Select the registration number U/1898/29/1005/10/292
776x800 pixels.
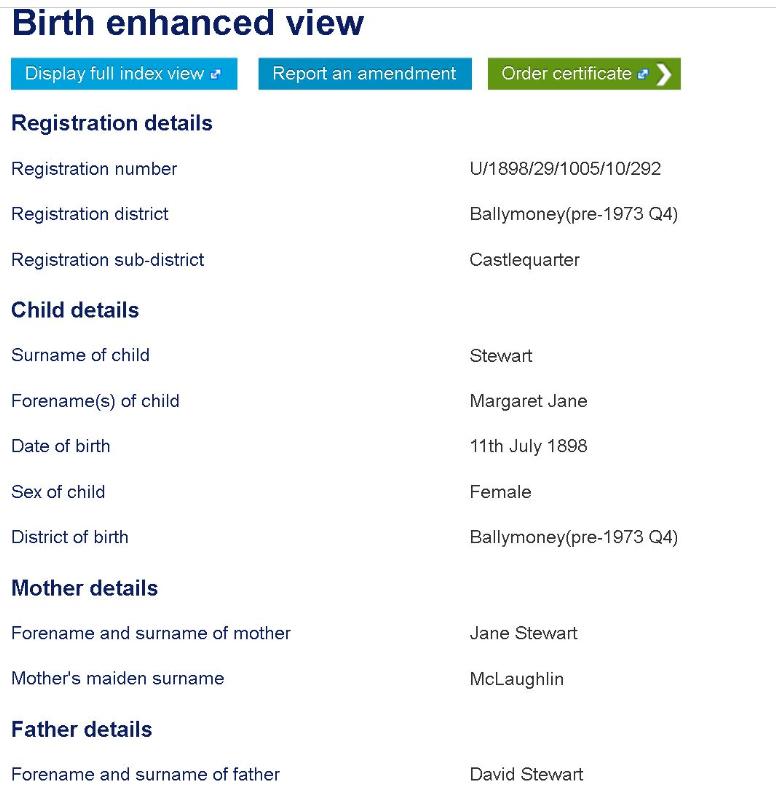(565, 169)
